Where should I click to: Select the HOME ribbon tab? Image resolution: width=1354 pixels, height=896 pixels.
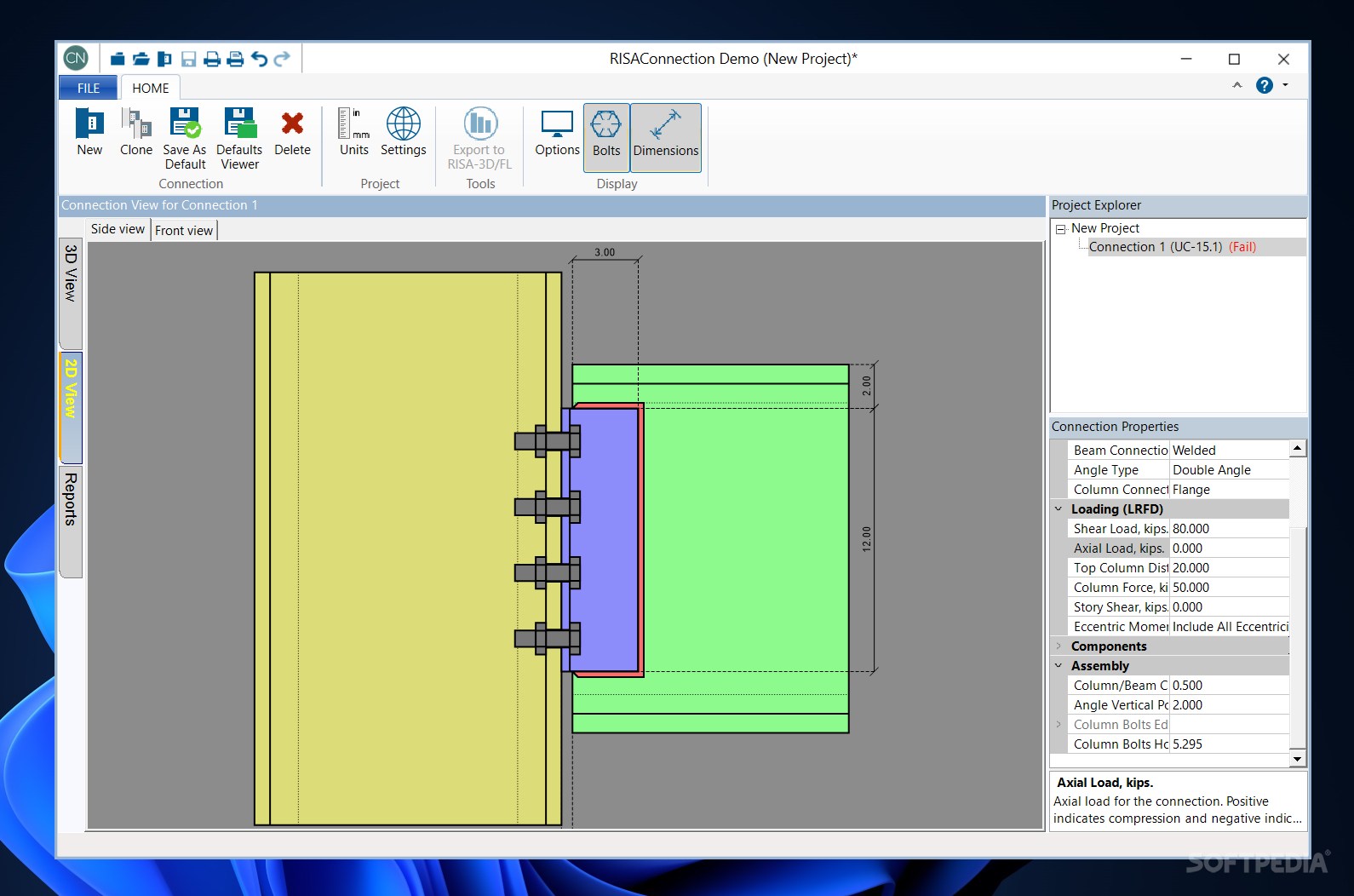click(151, 88)
